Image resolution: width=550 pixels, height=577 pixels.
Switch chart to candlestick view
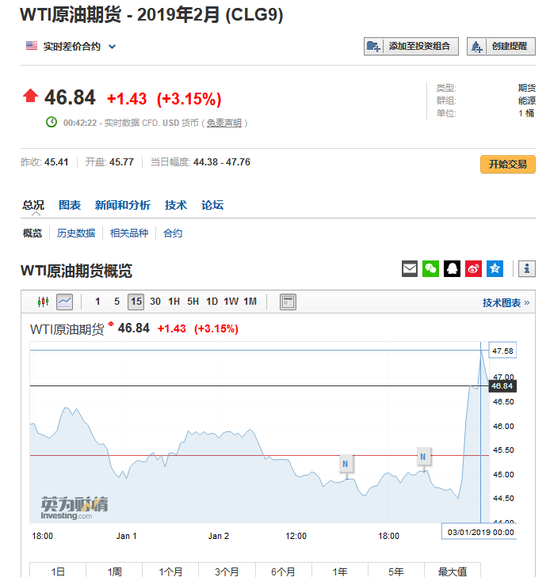tap(43, 302)
